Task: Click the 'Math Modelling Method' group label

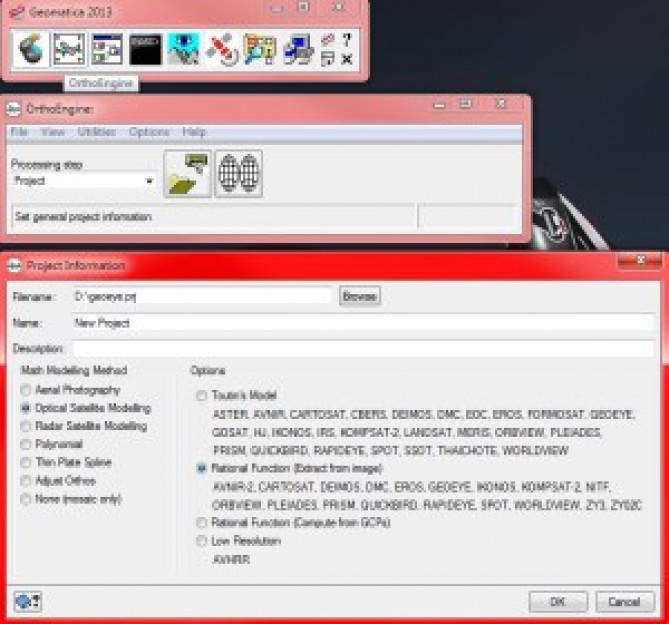Action: (x=74, y=370)
